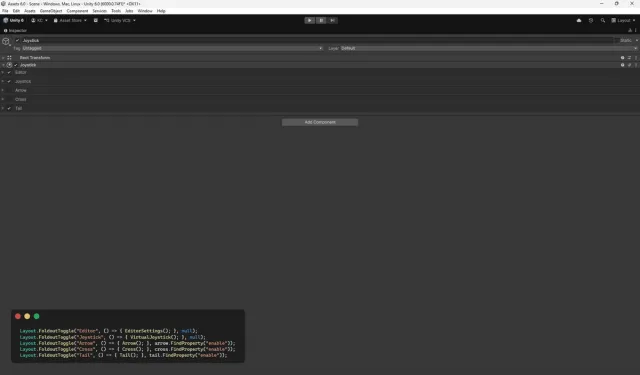
Task: Click the icon beside Asset Store dropdown
Action: (96, 20)
